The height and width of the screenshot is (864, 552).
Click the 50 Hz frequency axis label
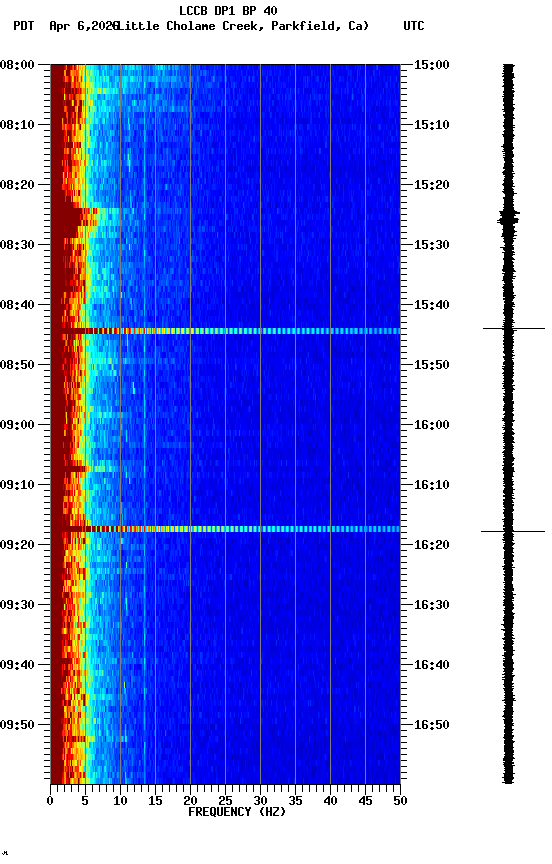pos(401,801)
